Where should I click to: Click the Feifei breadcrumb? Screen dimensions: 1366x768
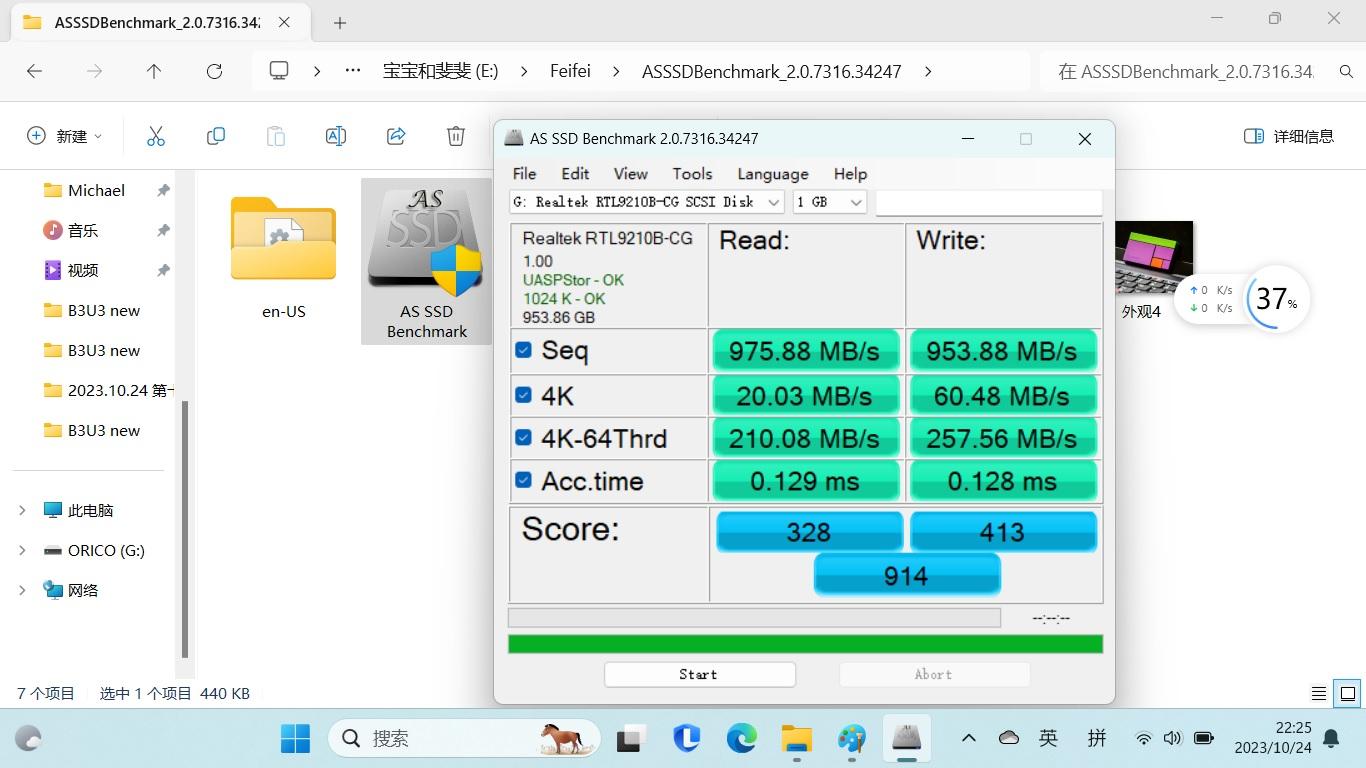(x=570, y=71)
